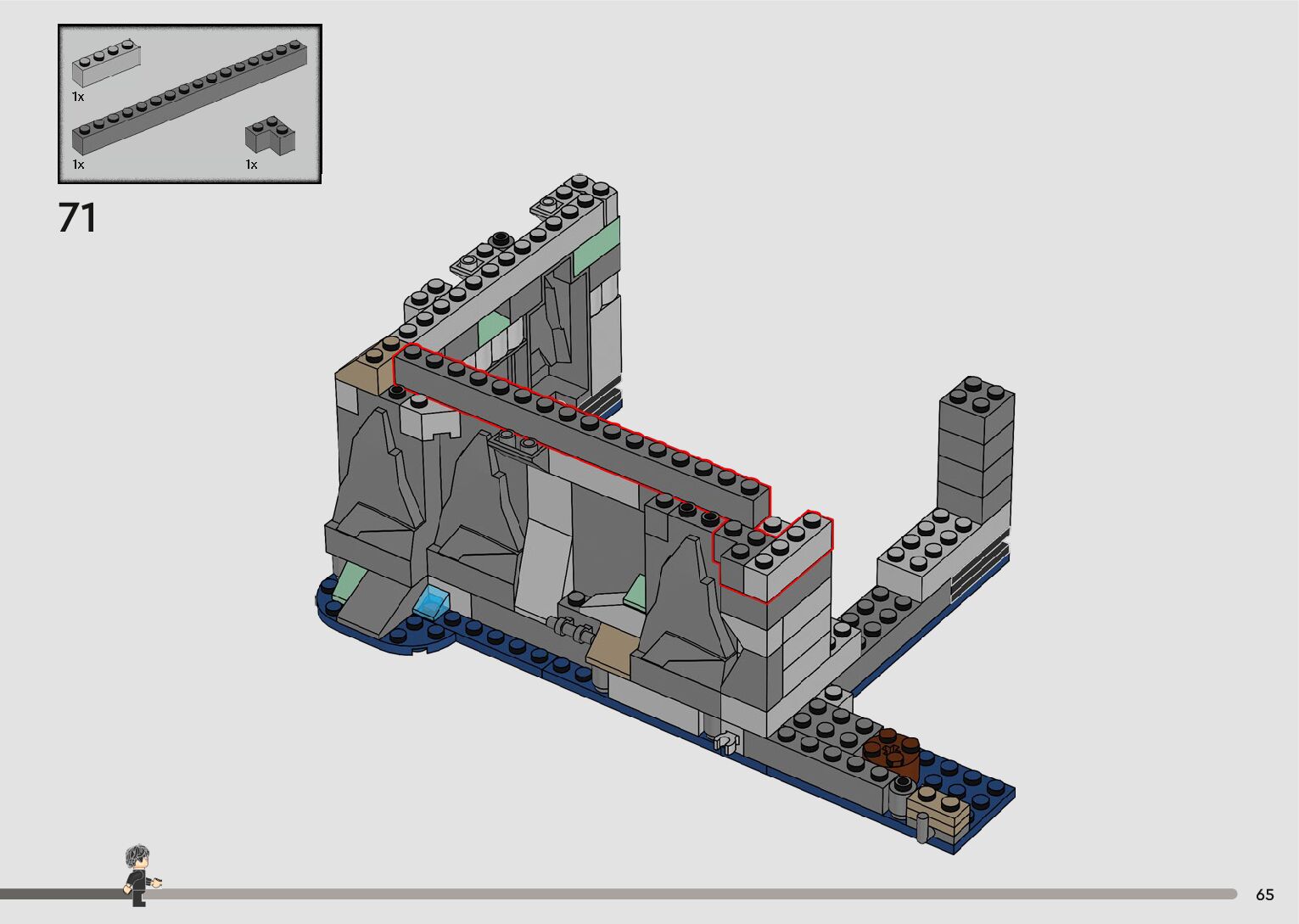The width and height of the screenshot is (1299, 924).
Task: Click the tall dark gray tower on right
Action: tap(974, 450)
